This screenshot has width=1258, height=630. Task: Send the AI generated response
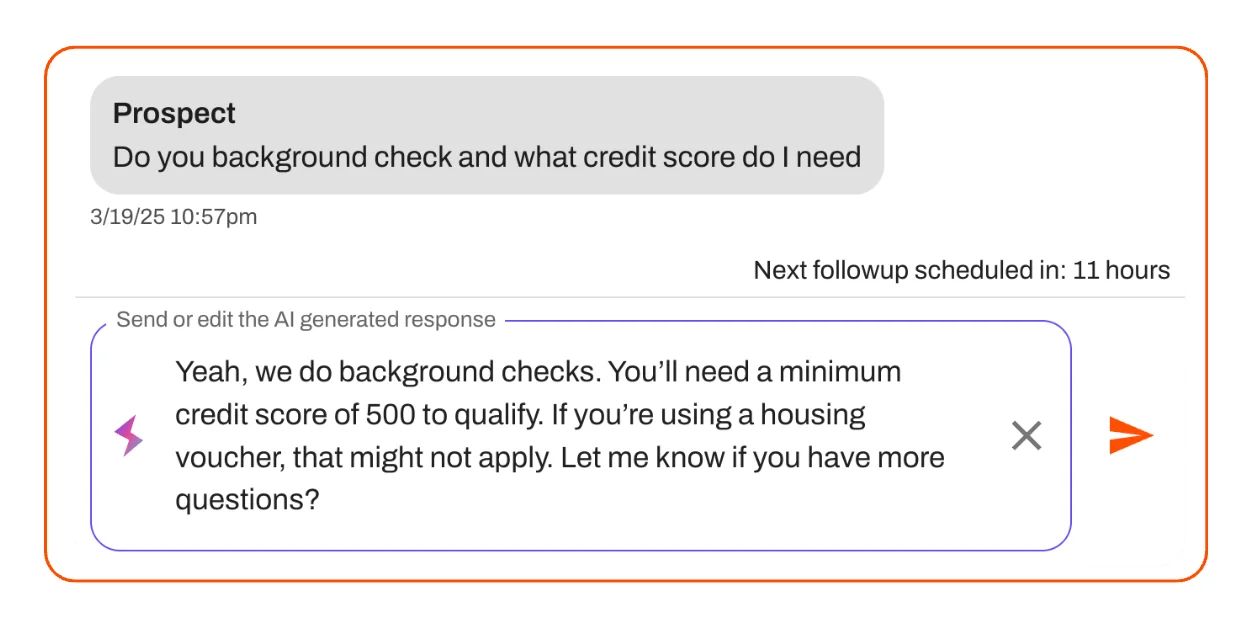point(1131,435)
